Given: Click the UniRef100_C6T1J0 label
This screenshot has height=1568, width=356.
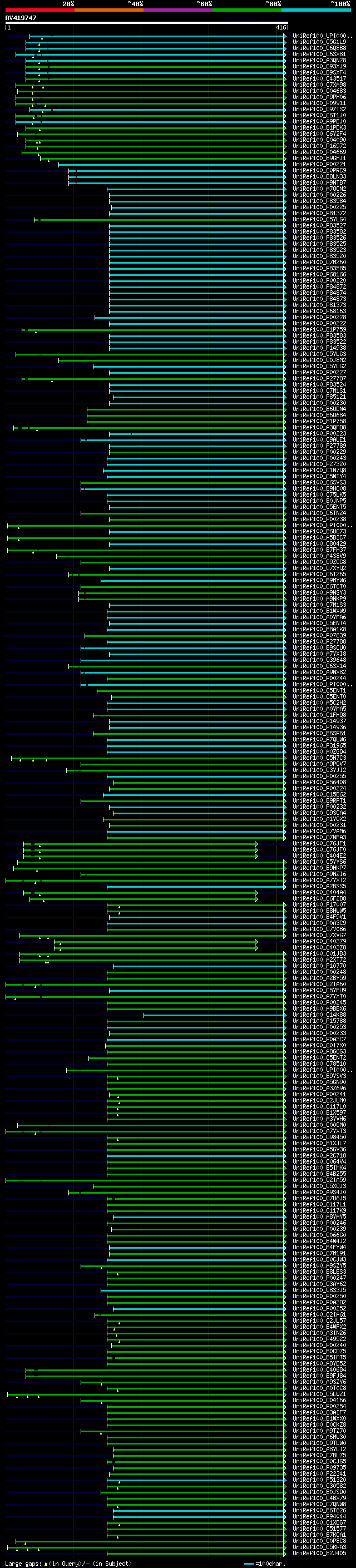Looking at the screenshot, I should [319, 115].
